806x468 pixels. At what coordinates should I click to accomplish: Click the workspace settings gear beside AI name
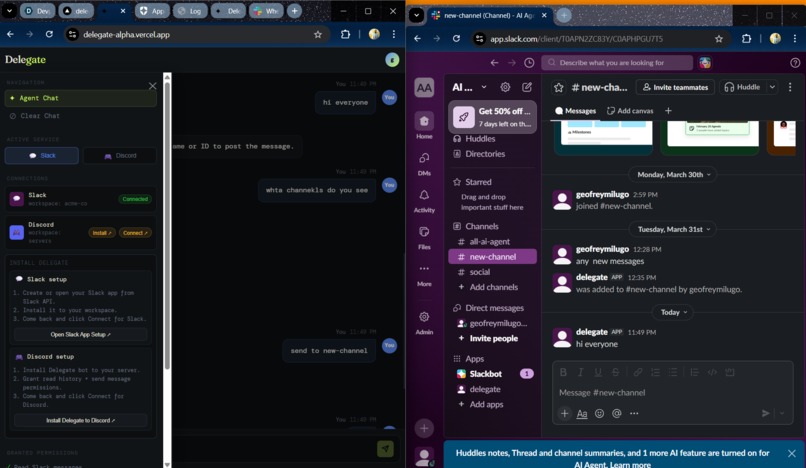[x=505, y=87]
